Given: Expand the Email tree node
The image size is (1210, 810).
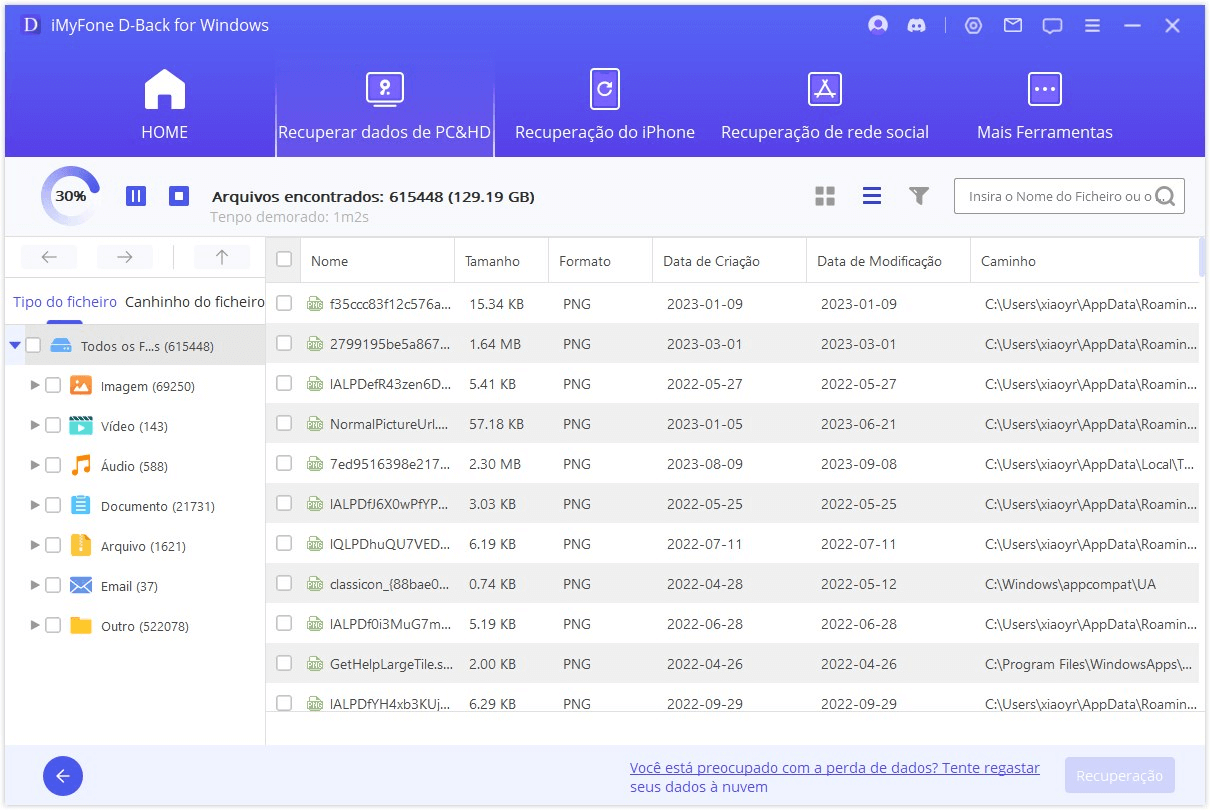Looking at the screenshot, I should click(35, 585).
